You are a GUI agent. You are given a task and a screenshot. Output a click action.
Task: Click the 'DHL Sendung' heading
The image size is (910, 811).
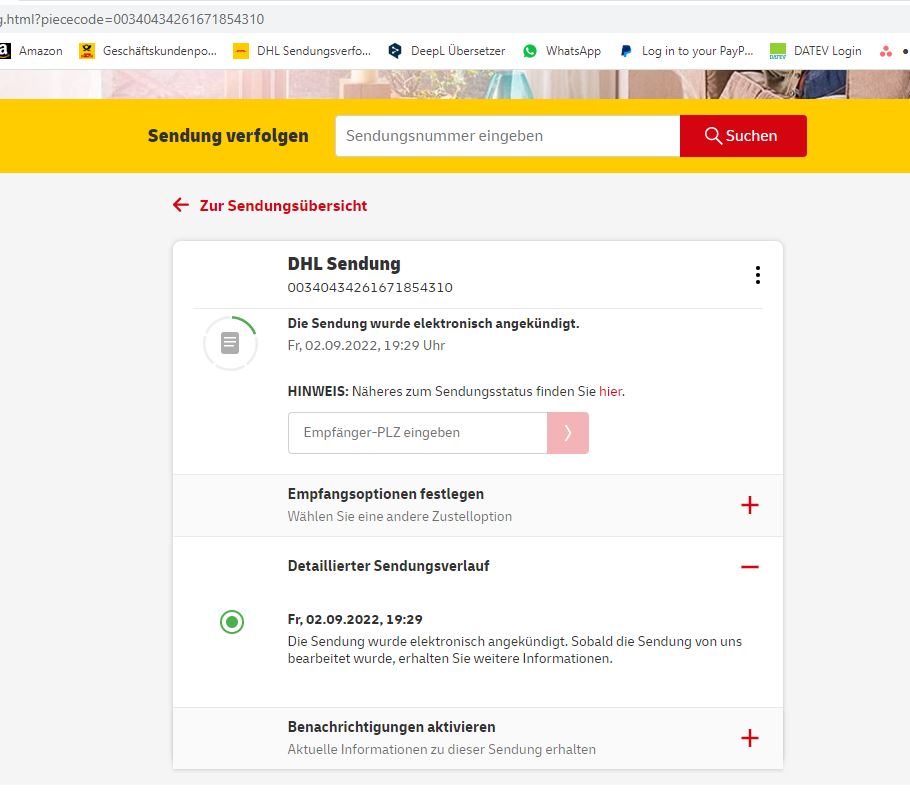click(344, 264)
